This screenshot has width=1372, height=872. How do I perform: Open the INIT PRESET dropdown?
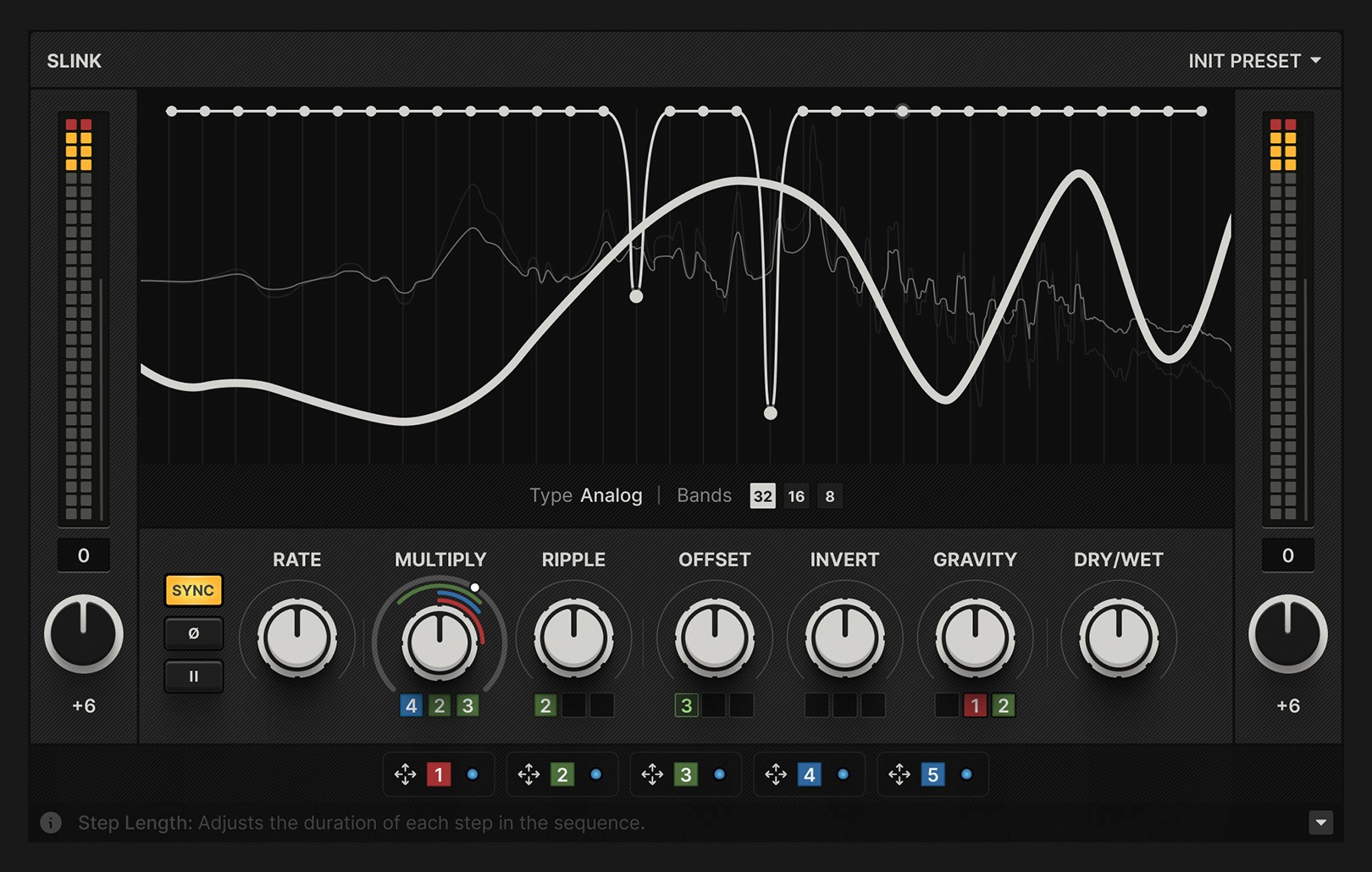tap(1255, 60)
